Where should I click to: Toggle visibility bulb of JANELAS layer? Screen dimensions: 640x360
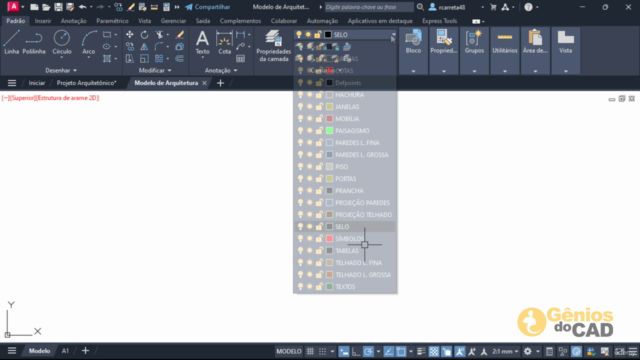point(300,107)
